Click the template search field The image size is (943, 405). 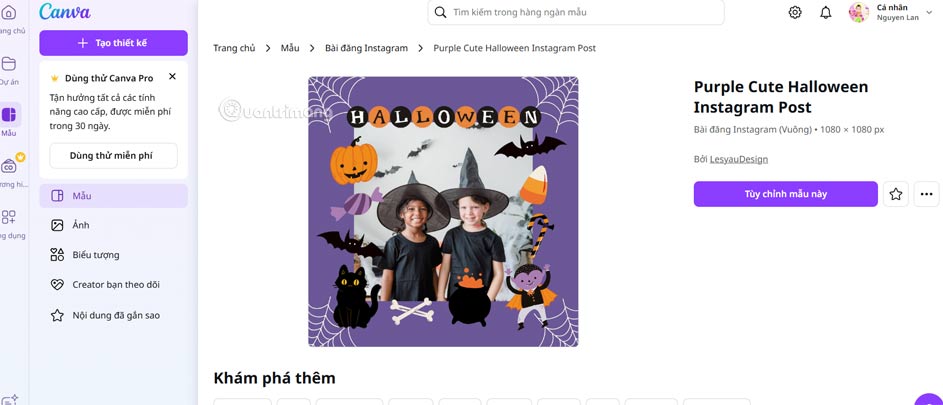coord(576,12)
